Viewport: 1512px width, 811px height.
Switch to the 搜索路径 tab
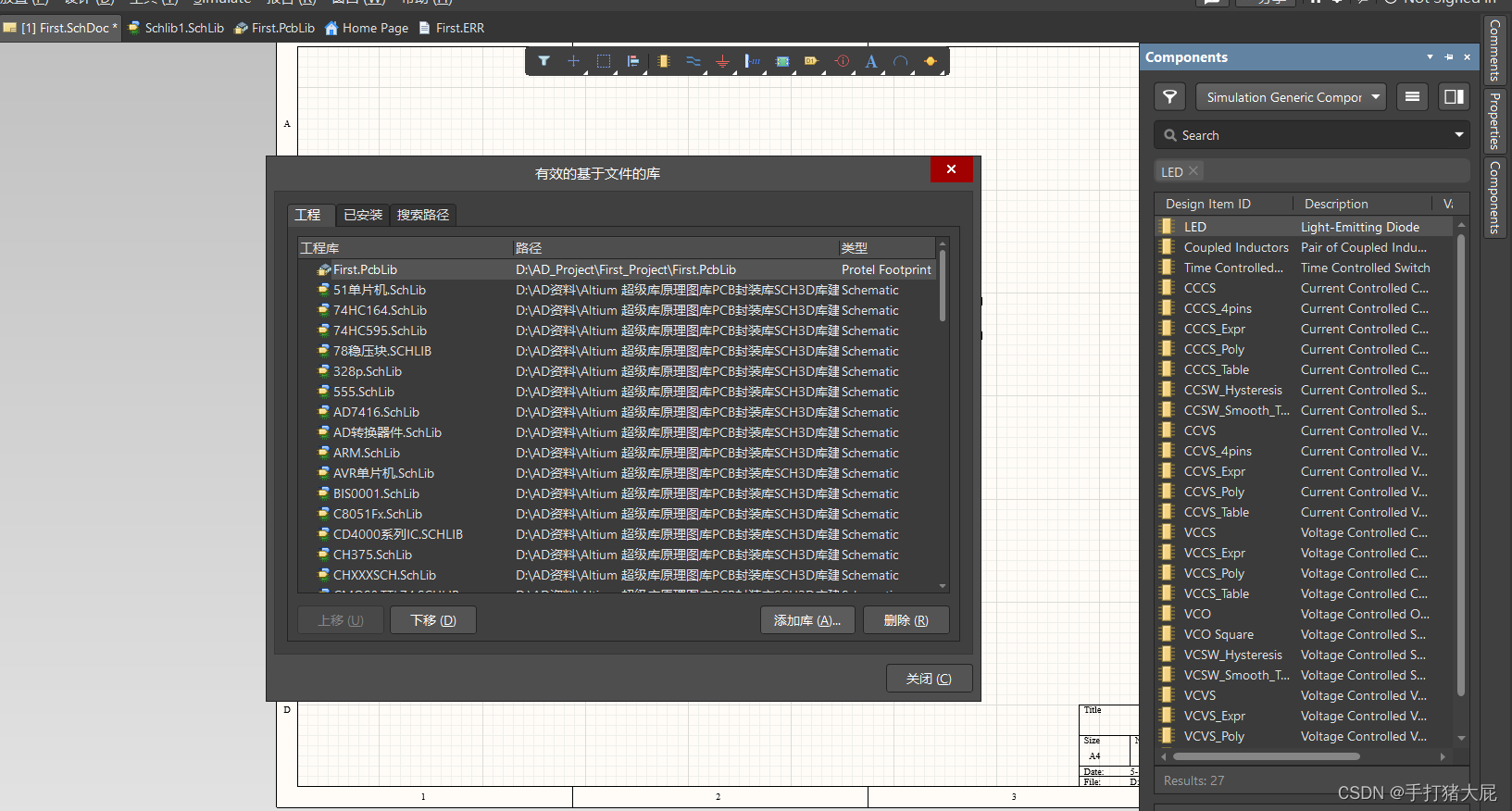click(423, 215)
